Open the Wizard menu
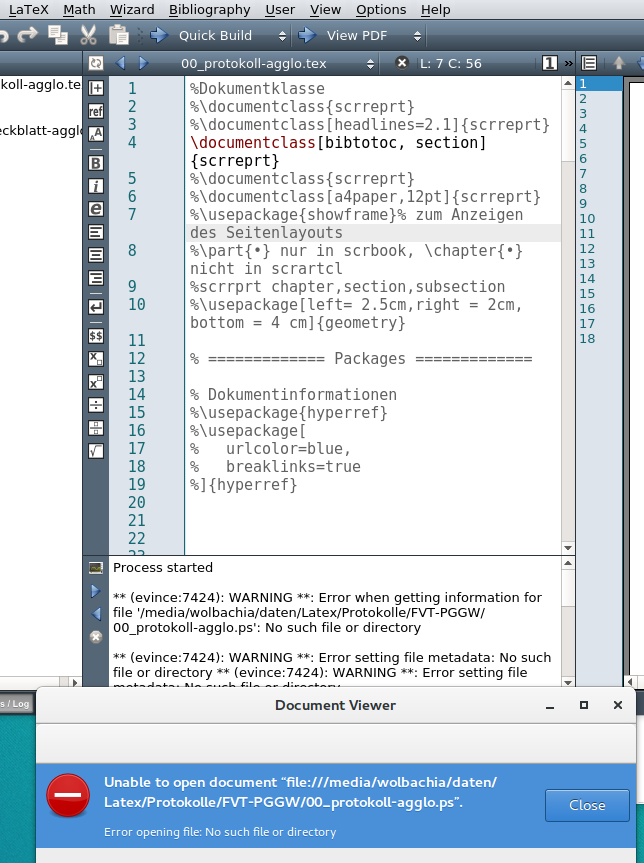Screen dimensions: 644x863 coord(132,9)
